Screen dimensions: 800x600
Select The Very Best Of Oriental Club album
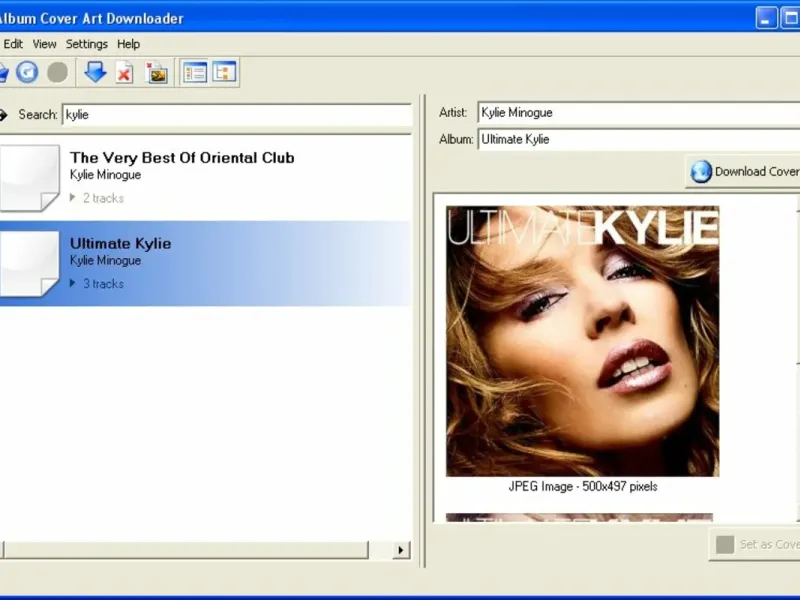[204, 178]
